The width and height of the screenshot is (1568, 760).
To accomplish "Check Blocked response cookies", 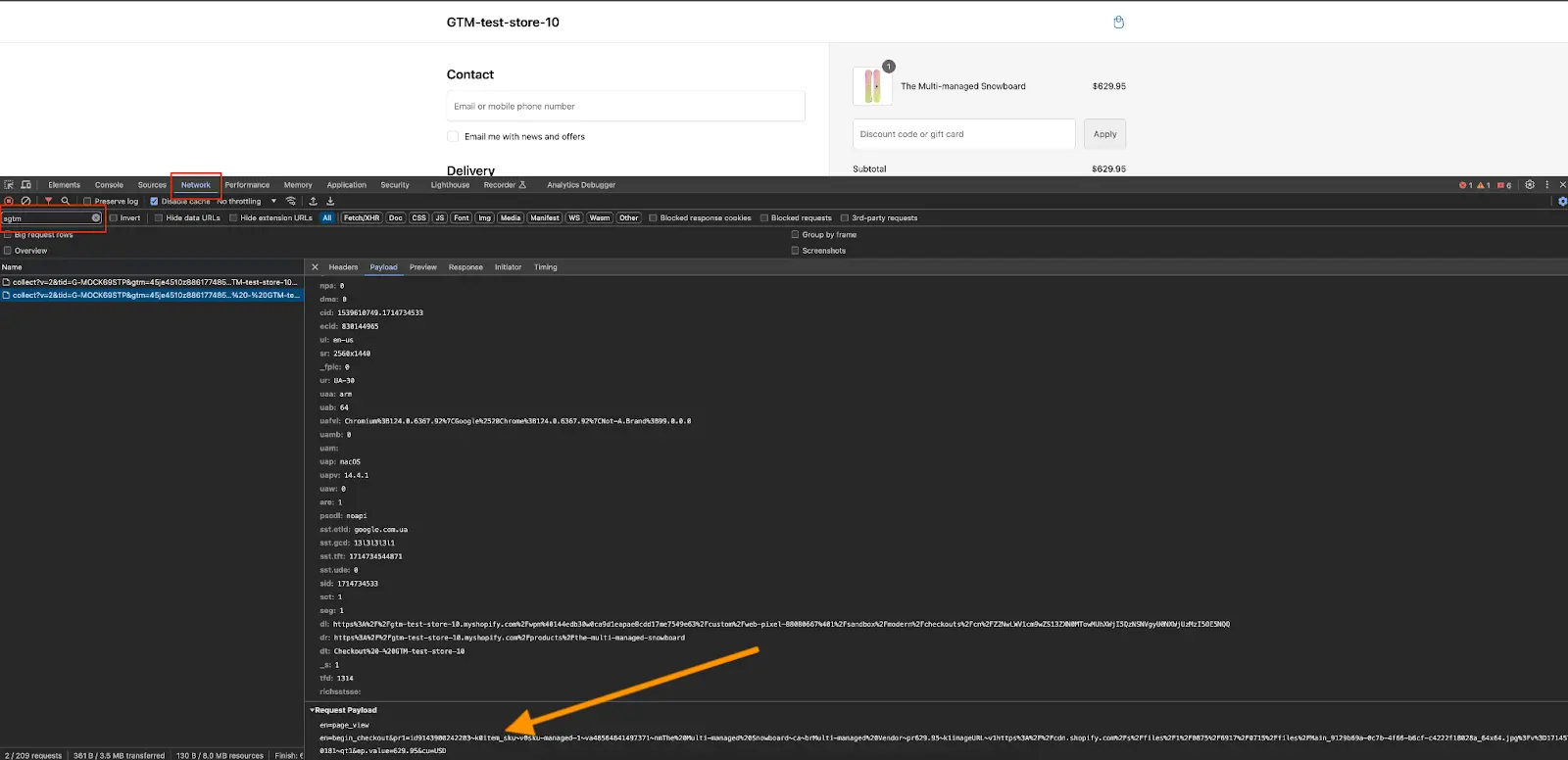I will 653,218.
